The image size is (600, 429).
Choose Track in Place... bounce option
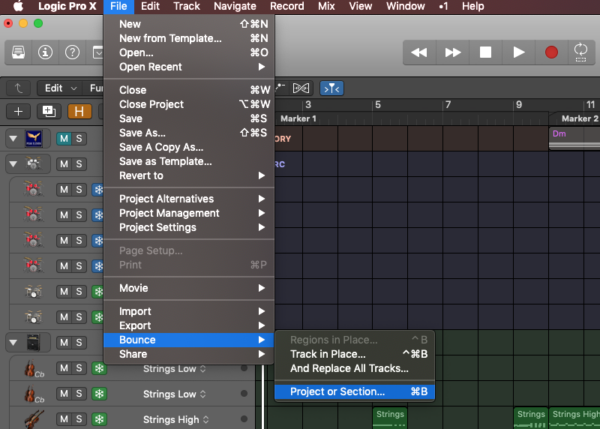355,354
